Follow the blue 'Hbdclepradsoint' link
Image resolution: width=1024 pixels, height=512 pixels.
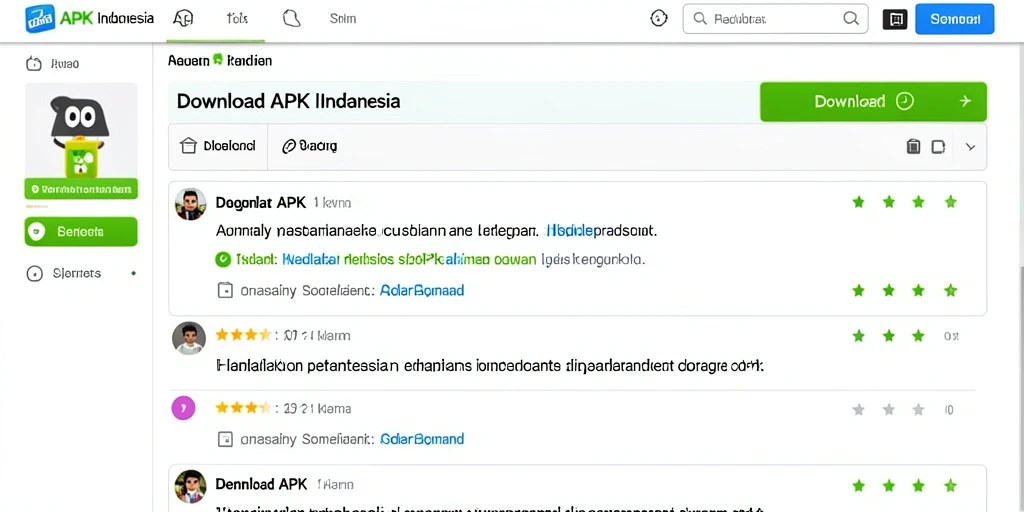(601, 231)
